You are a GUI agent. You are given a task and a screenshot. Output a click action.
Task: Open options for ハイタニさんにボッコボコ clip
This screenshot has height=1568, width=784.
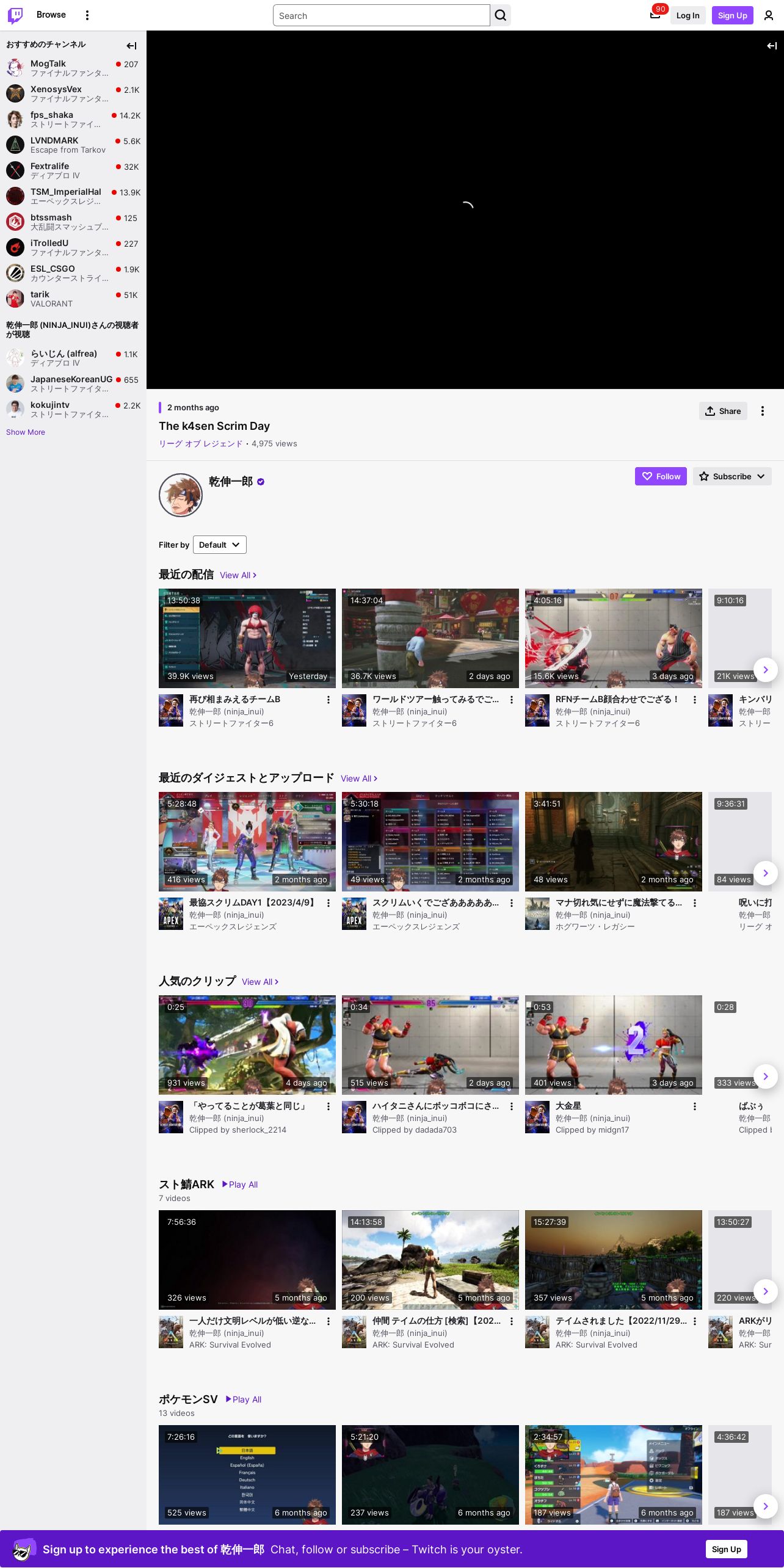pyautogui.click(x=512, y=1106)
